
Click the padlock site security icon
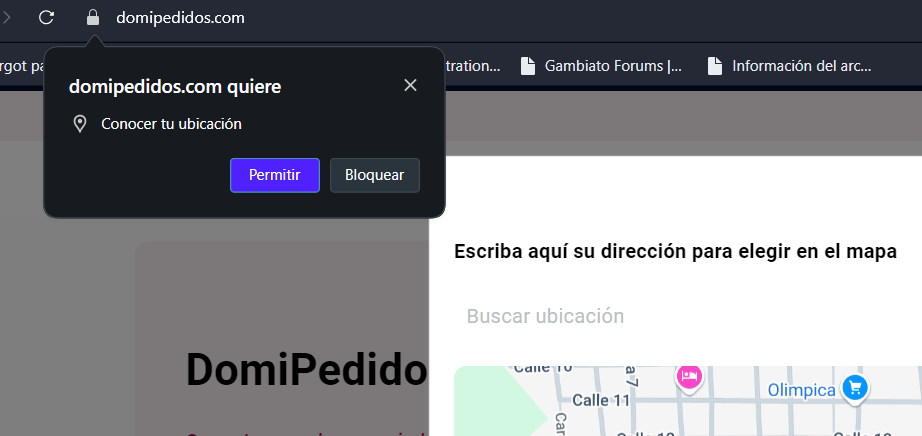tap(93, 17)
